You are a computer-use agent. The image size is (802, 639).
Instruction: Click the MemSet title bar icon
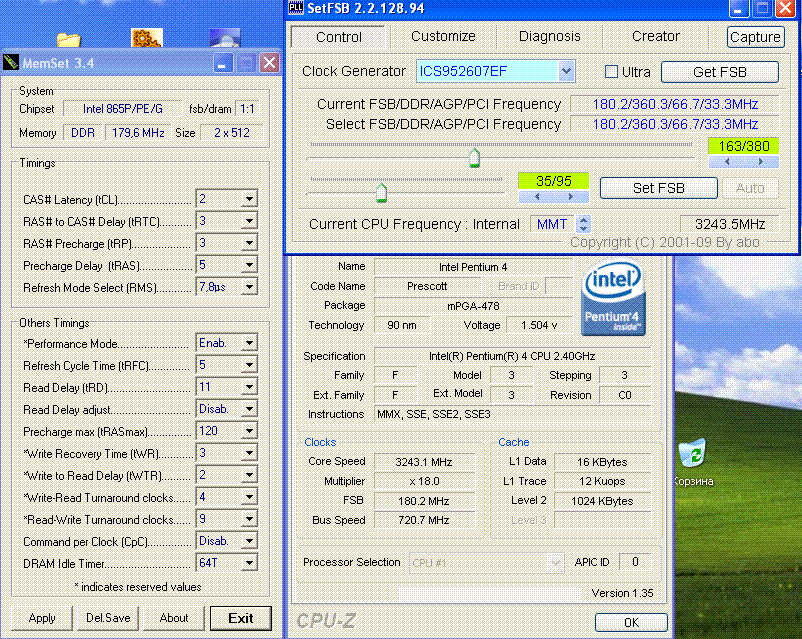[11, 62]
